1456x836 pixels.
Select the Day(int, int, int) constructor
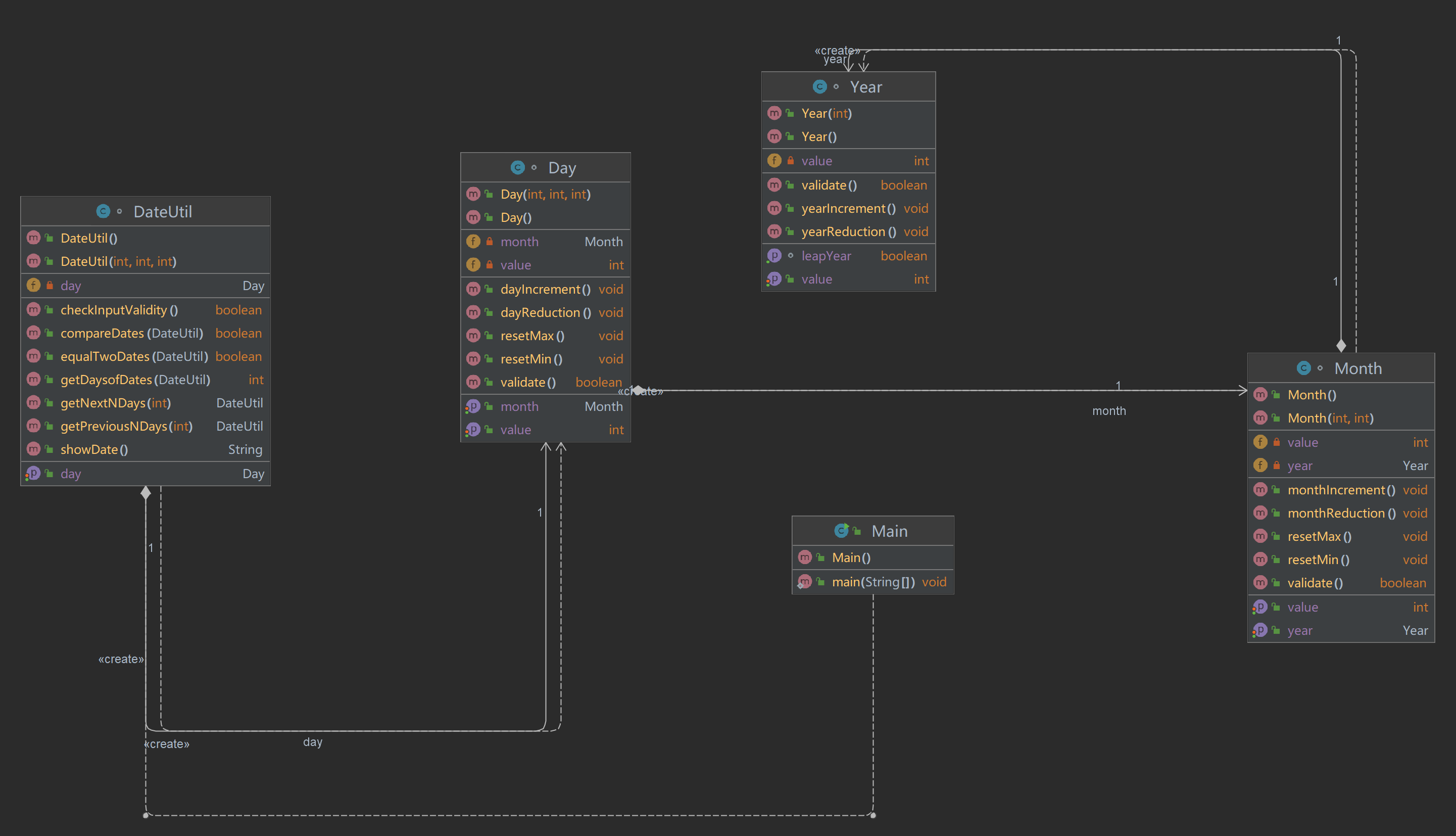pos(545,194)
